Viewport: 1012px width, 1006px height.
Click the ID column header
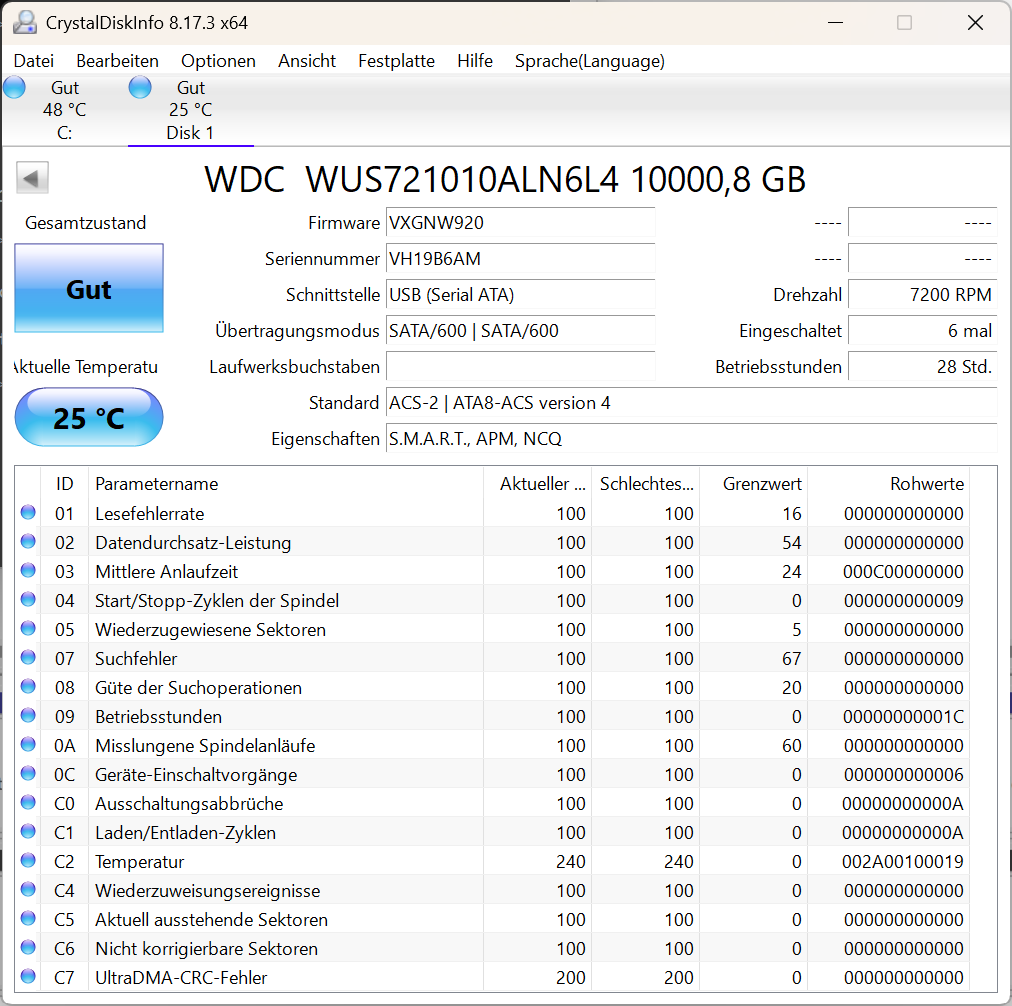click(65, 483)
